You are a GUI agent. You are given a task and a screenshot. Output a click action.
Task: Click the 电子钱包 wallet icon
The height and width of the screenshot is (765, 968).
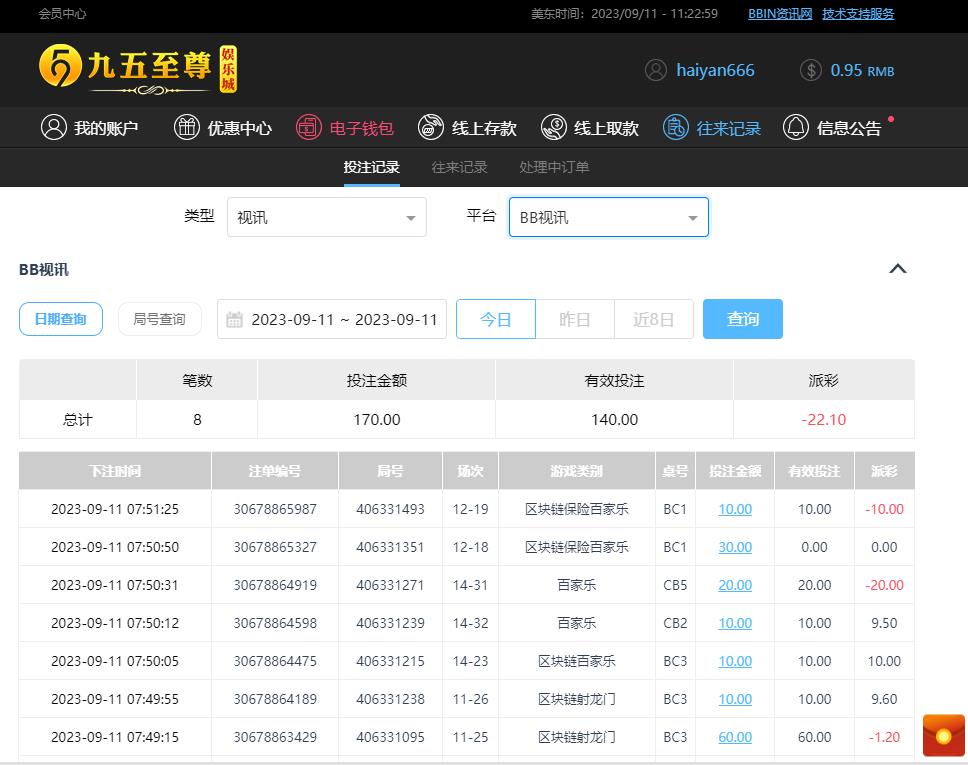pos(309,127)
